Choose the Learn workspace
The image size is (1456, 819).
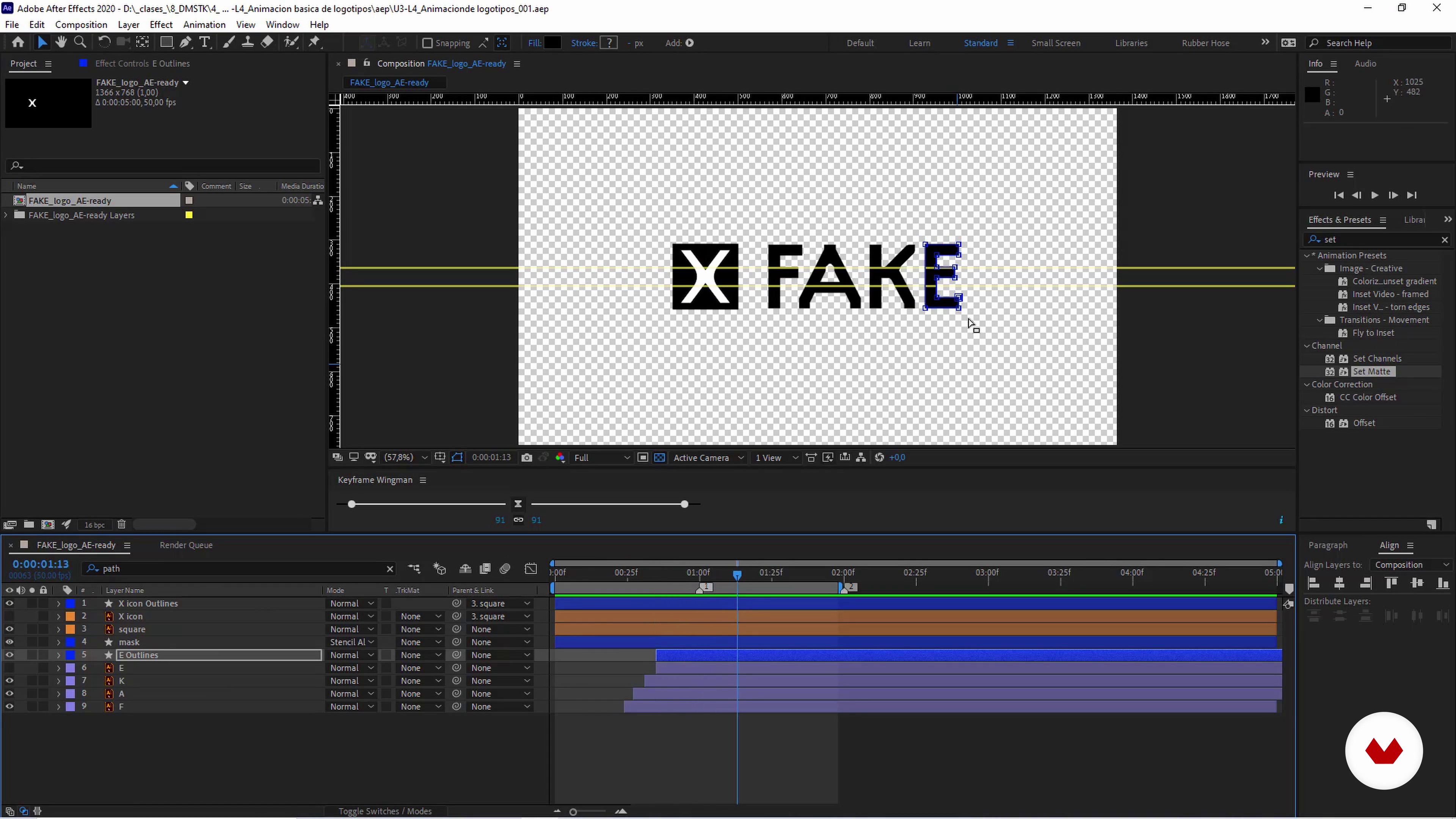point(919,43)
